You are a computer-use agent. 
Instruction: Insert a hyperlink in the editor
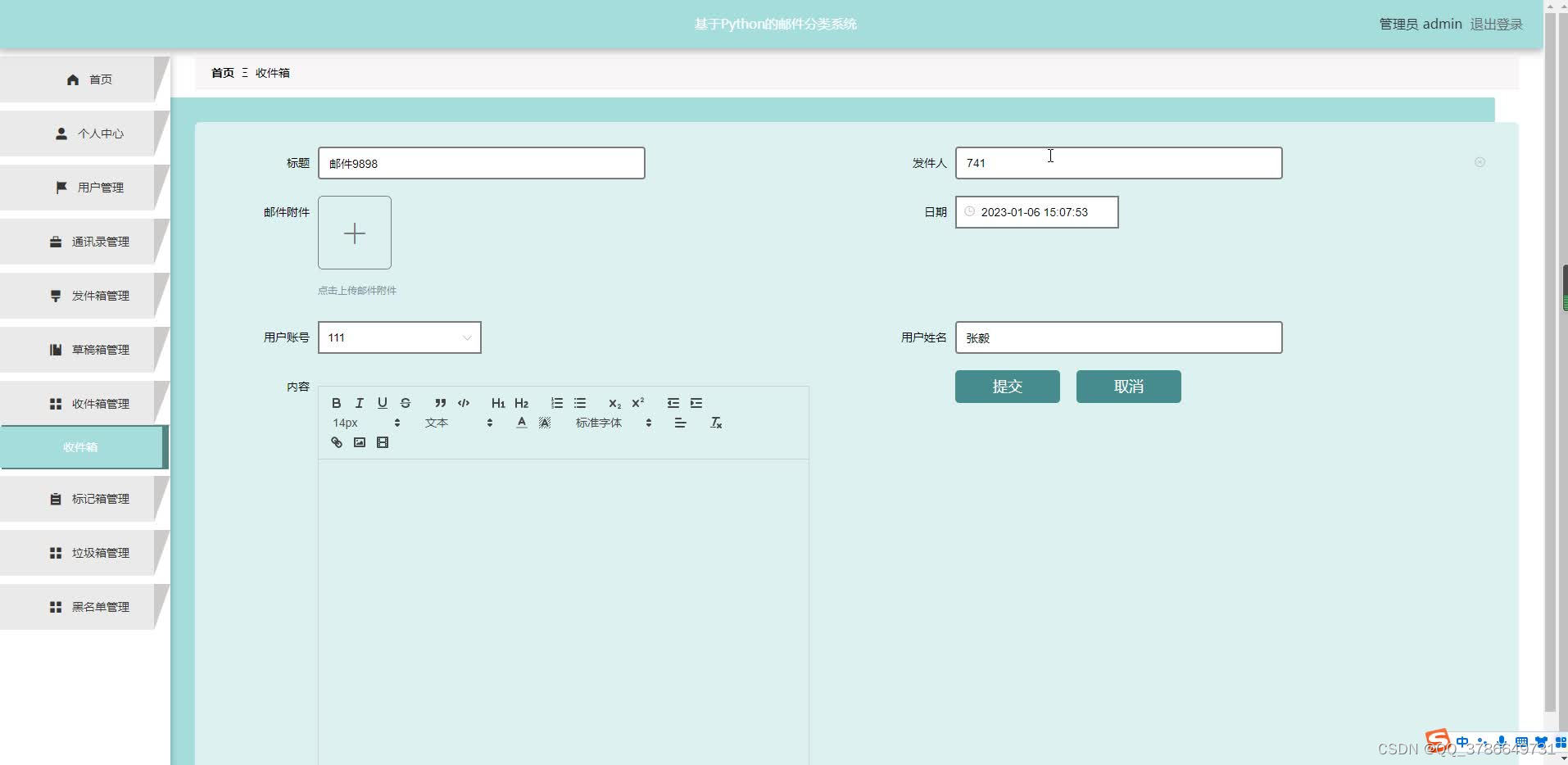click(x=336, y=442)
